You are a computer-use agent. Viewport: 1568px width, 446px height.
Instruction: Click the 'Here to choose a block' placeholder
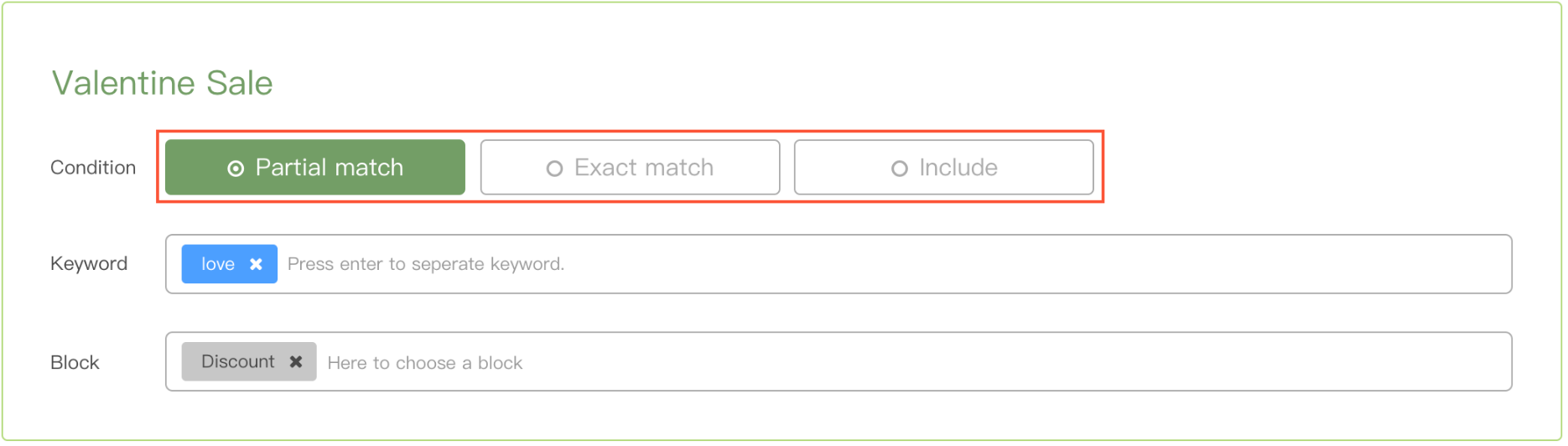pos(425,363)
